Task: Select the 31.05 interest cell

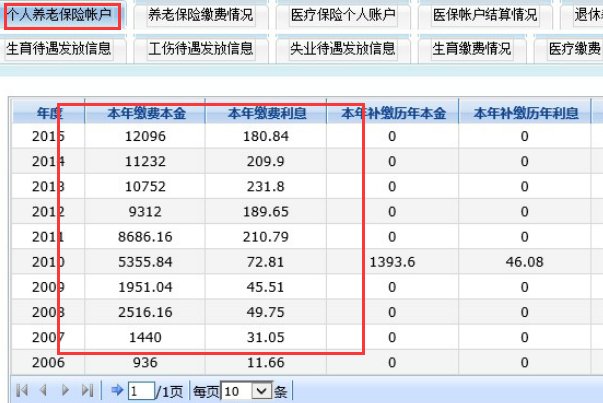Action: (266, 337)
